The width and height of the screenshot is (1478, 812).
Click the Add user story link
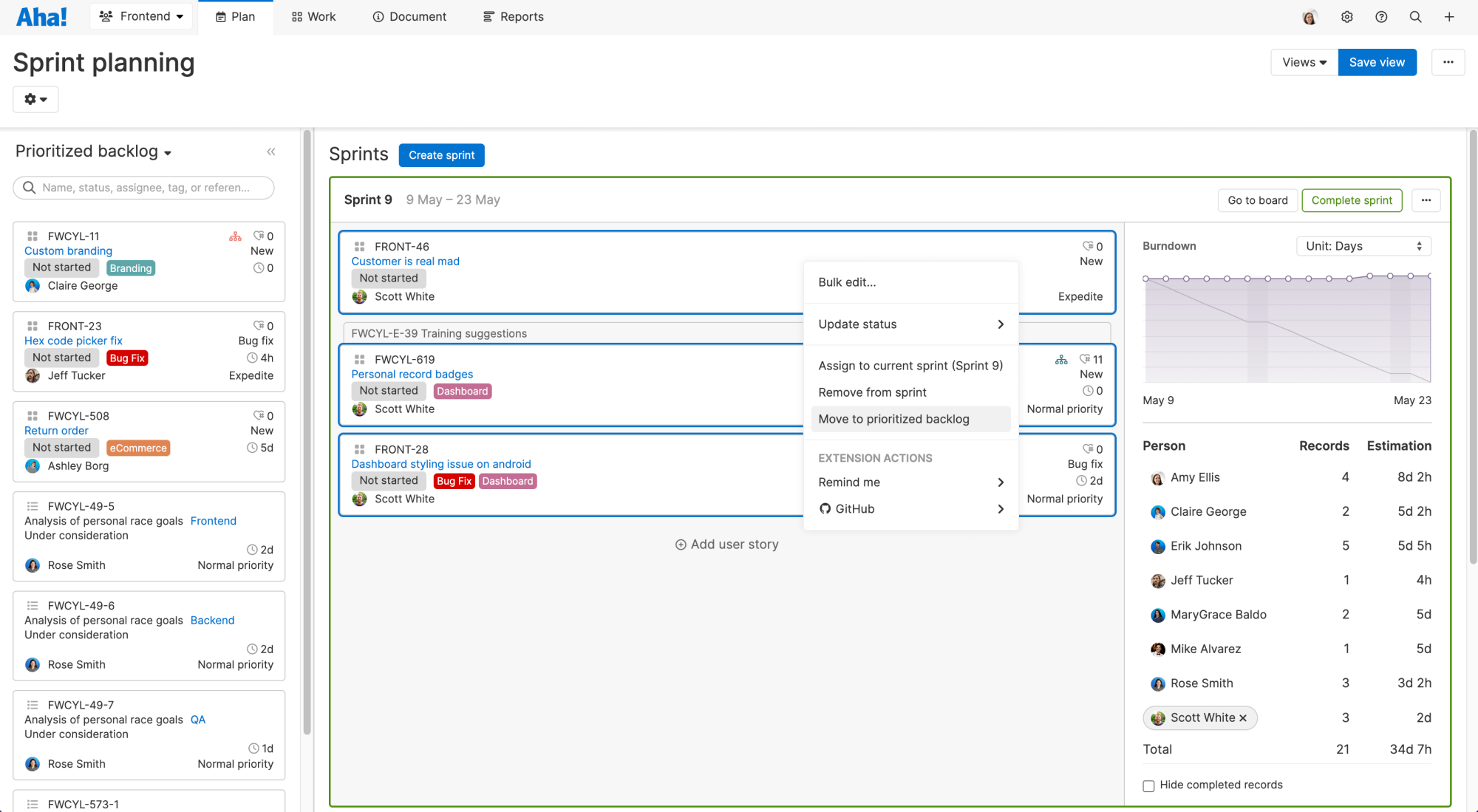pyautogui.click(x=728, y=544)
